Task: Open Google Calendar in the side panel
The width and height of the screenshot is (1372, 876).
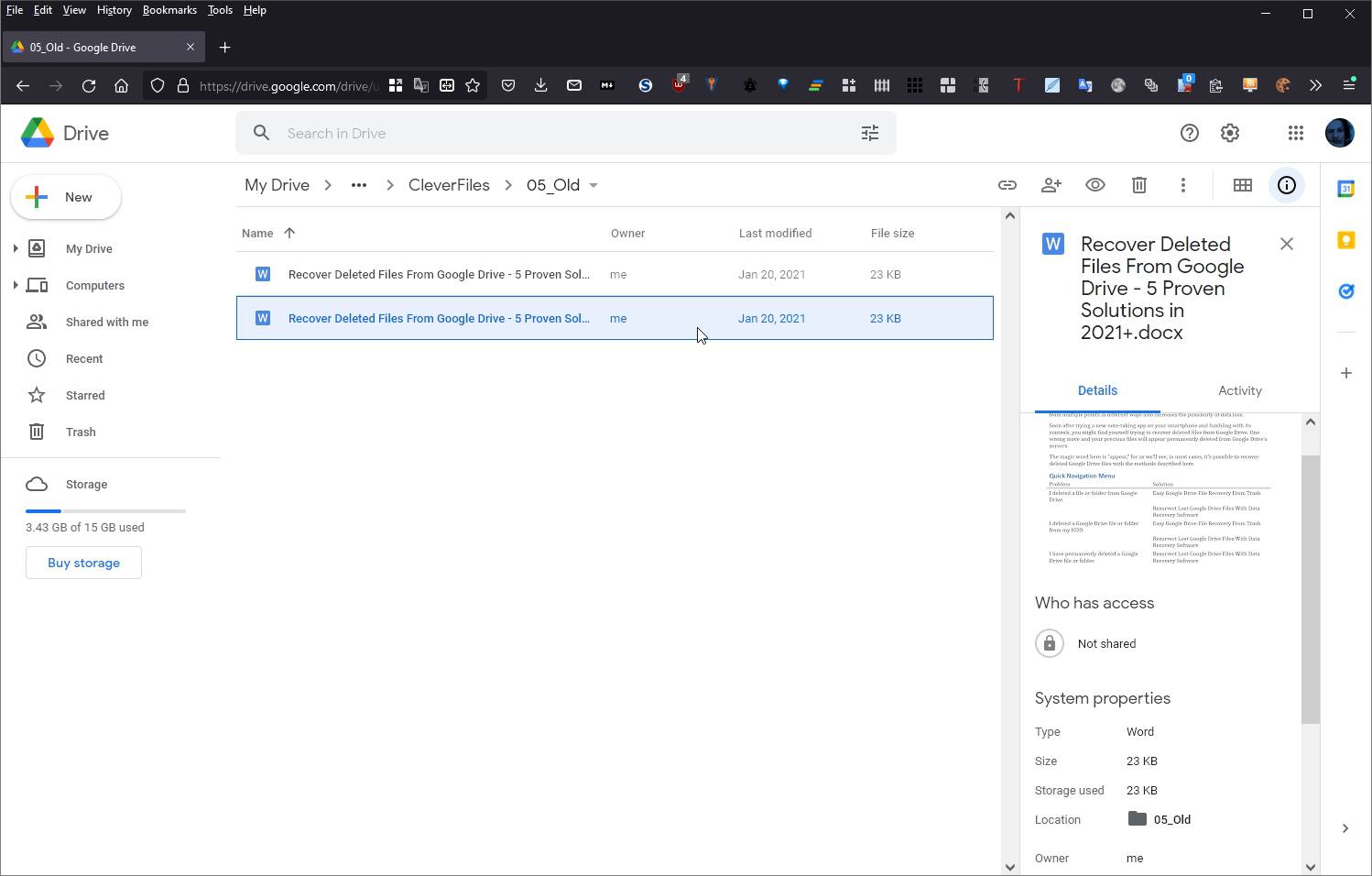Action: coord(1345,189)
